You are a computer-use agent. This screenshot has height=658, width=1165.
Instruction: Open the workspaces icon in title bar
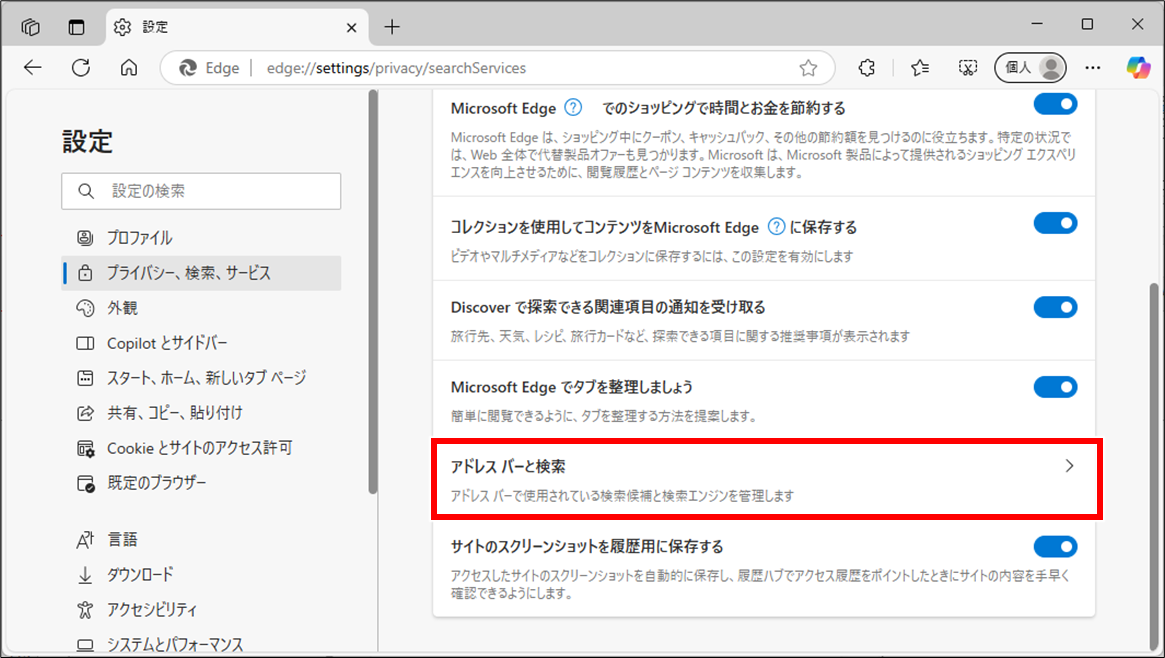coord(30,27)
